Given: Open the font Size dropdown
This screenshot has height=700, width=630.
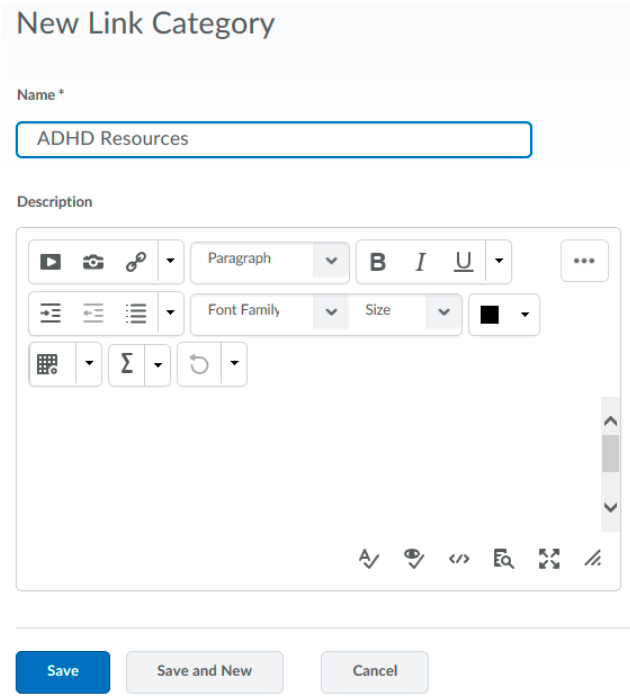Looking at the screenshot, I should click(406, 312).
